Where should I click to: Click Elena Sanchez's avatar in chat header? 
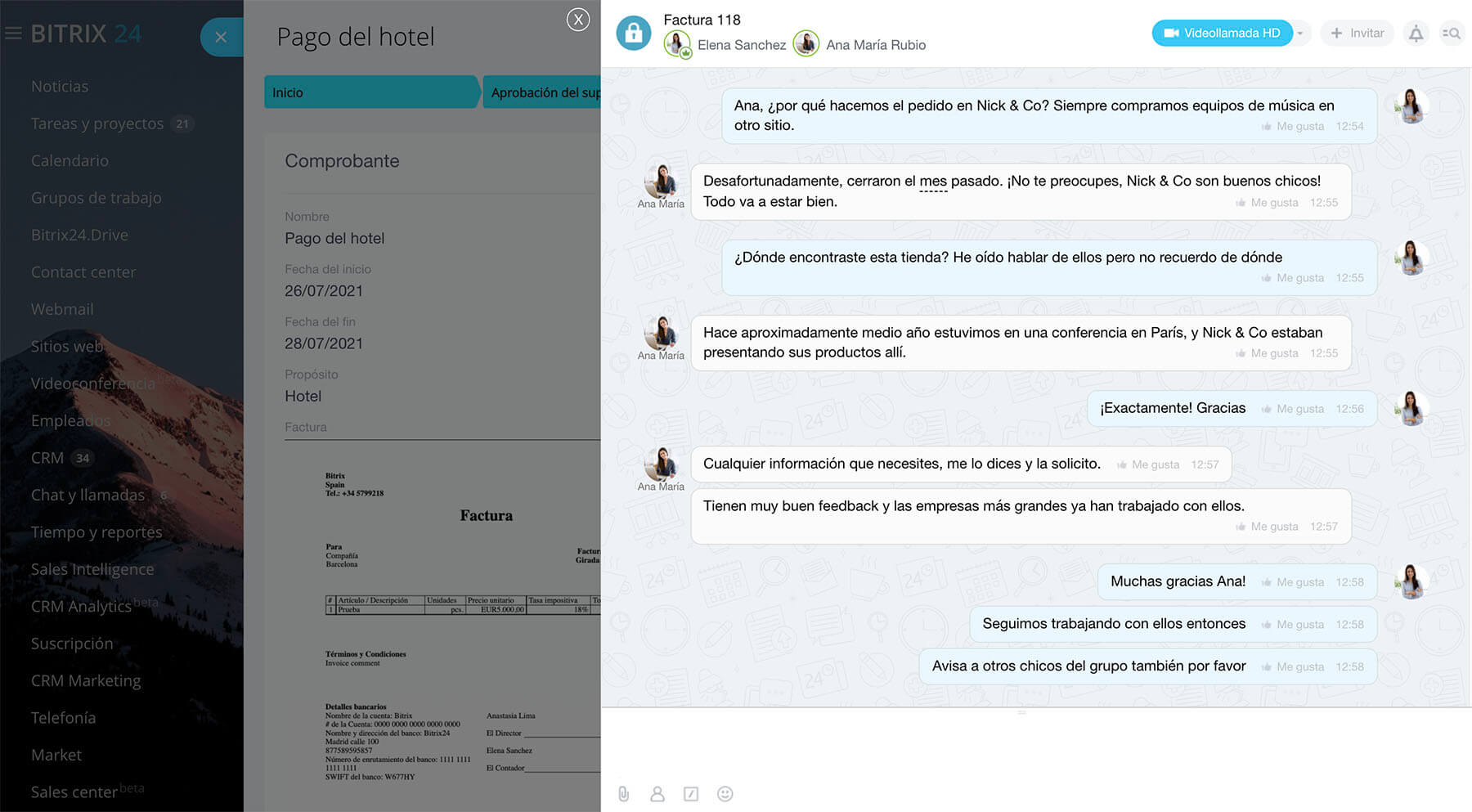[677, 44]
